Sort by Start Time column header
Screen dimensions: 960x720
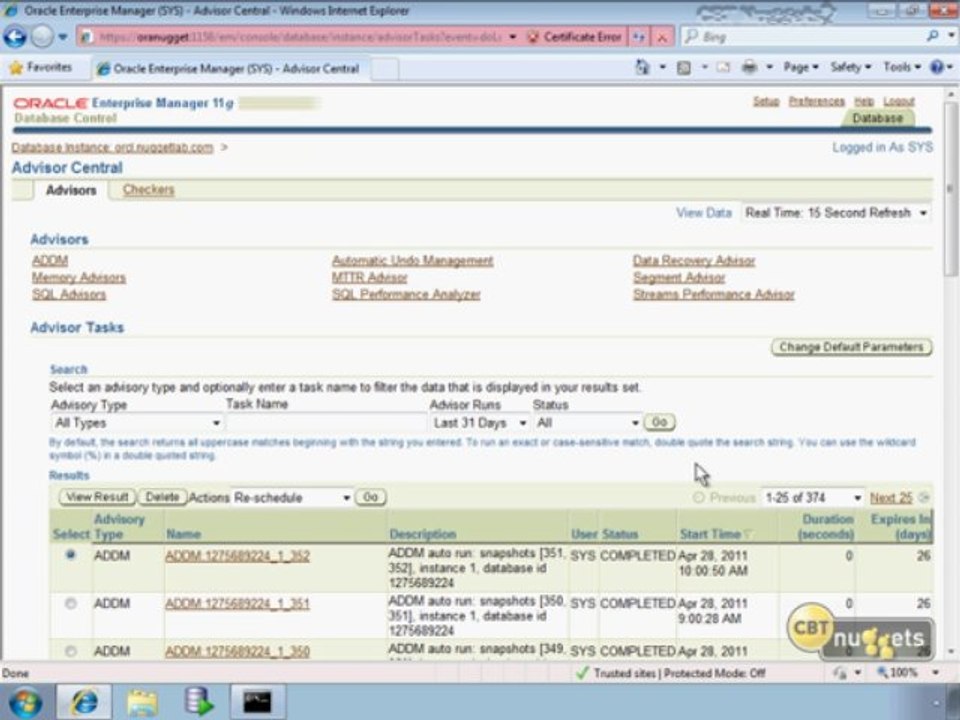[x=710, y=534]
